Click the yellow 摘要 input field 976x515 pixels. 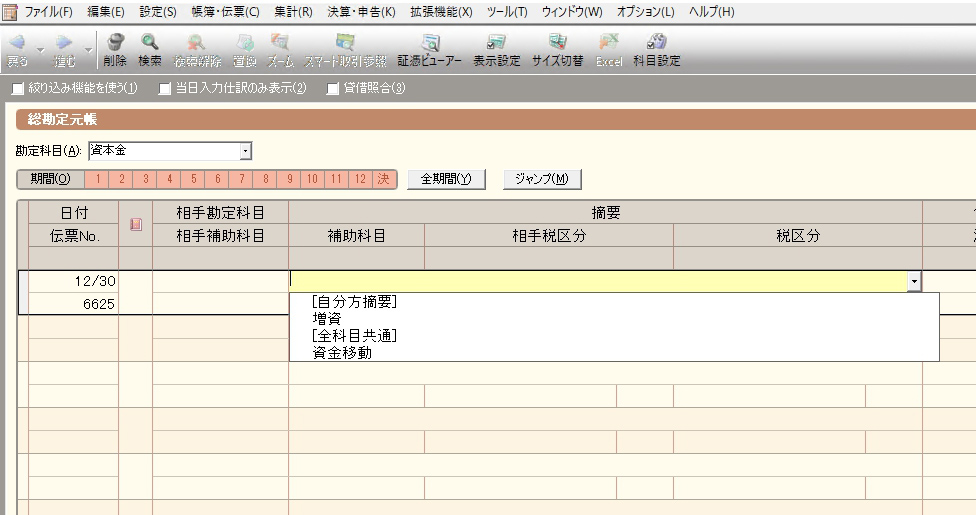(x=598, y=281)
